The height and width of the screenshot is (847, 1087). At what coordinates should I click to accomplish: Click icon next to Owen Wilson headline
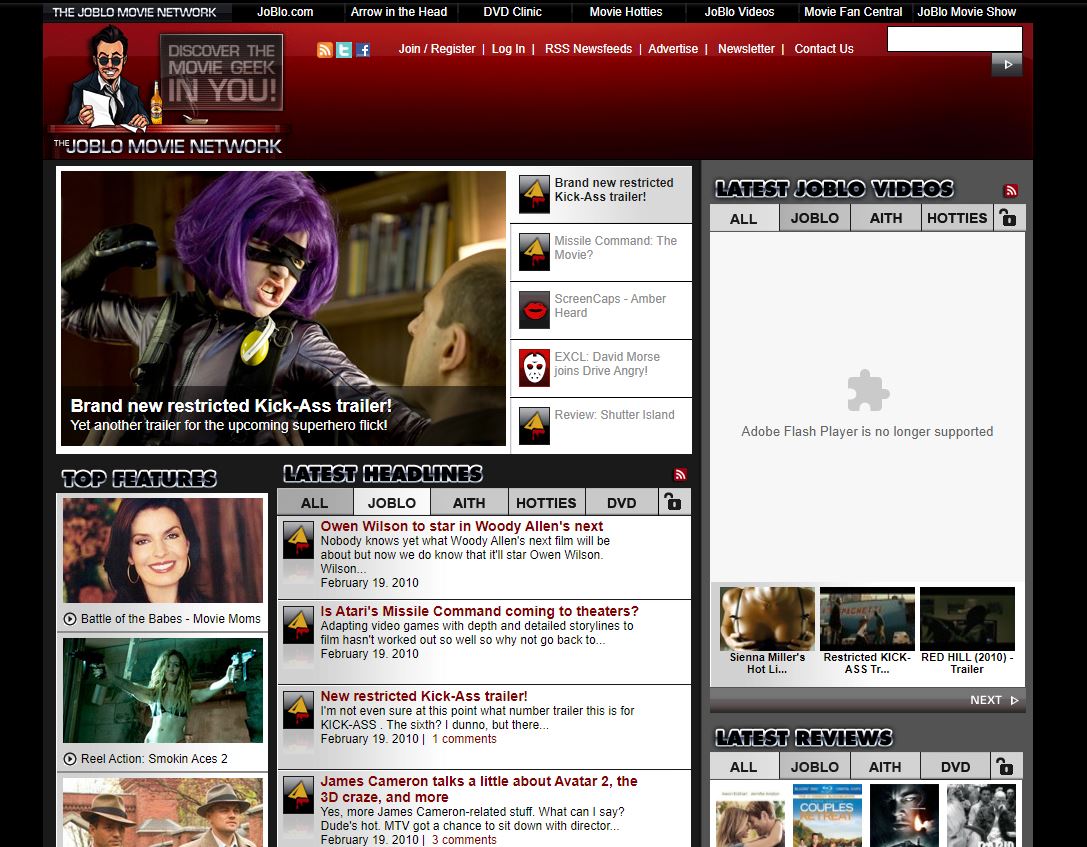[299, 540]
